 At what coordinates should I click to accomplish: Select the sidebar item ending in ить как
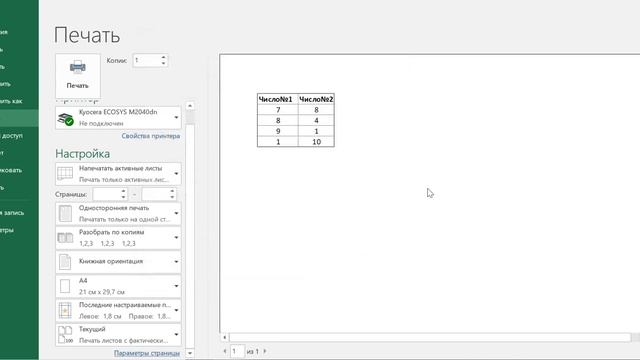tap(12, 101)
